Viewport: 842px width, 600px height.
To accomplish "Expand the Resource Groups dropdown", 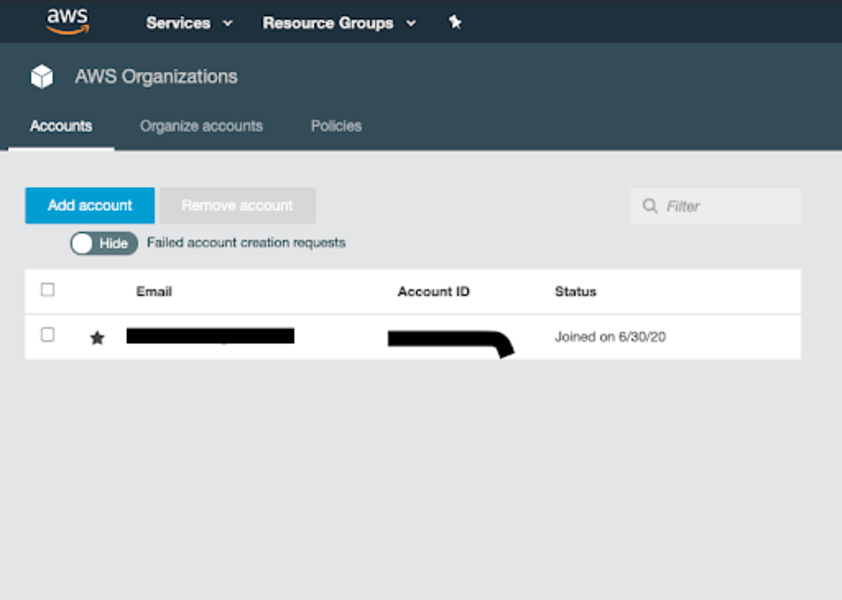I will 339,23.
